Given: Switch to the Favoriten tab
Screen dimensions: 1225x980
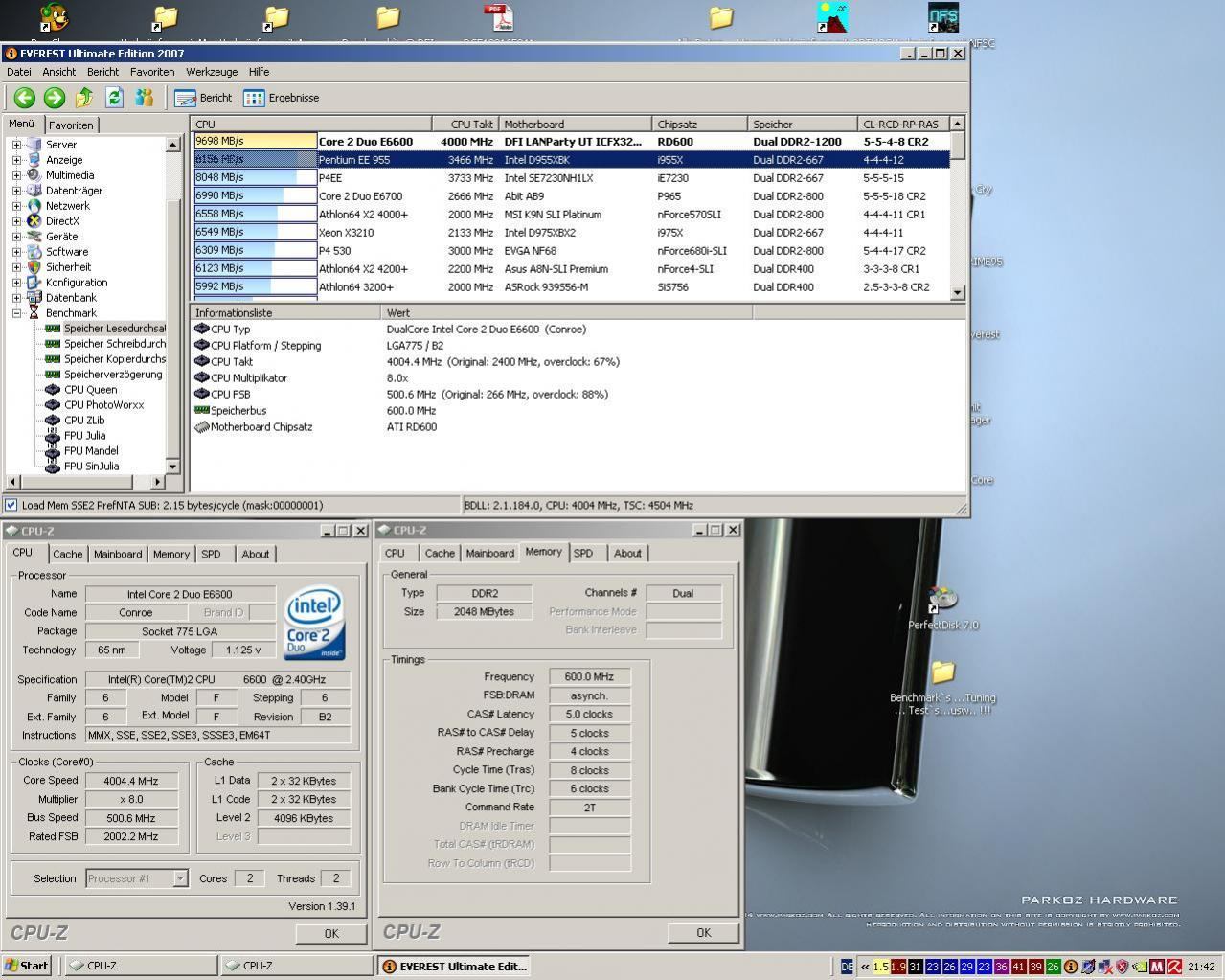Looking at the screenshot, I should click(71, 125).
